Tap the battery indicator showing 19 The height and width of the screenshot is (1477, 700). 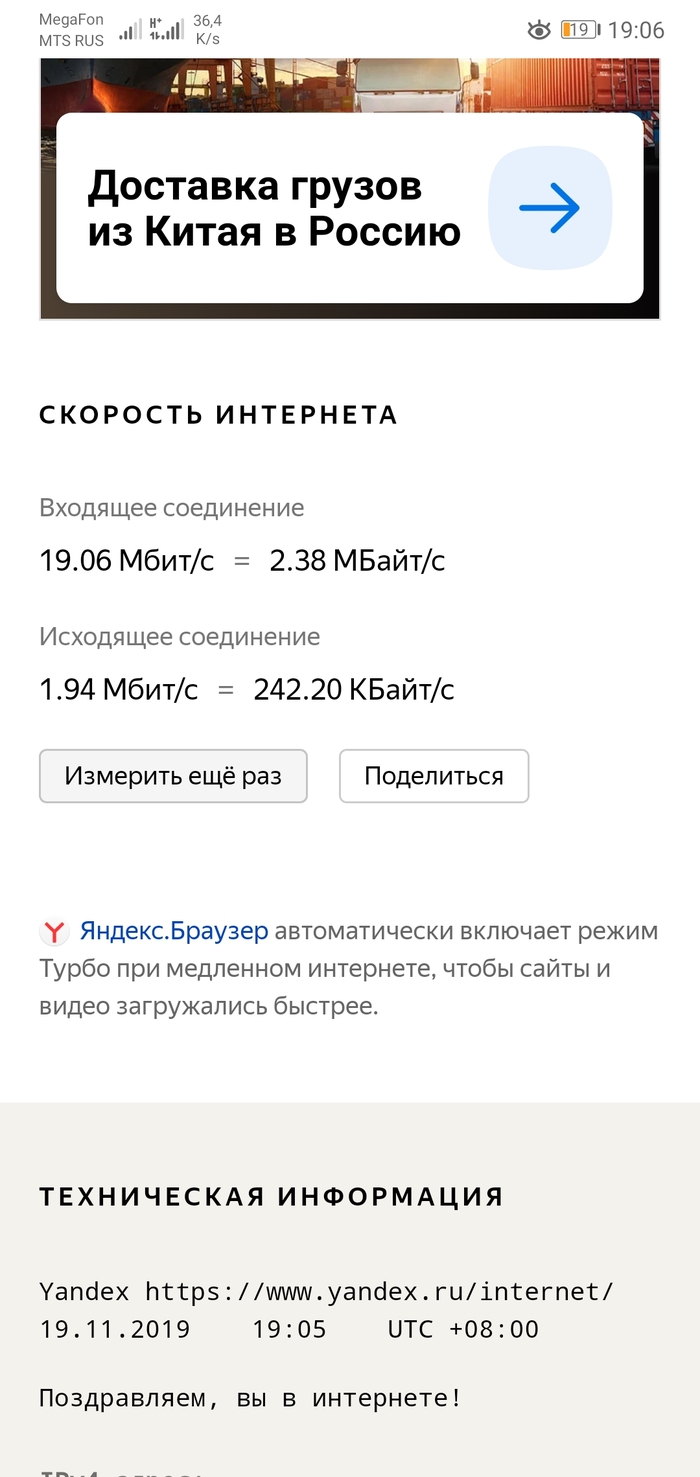580,30
